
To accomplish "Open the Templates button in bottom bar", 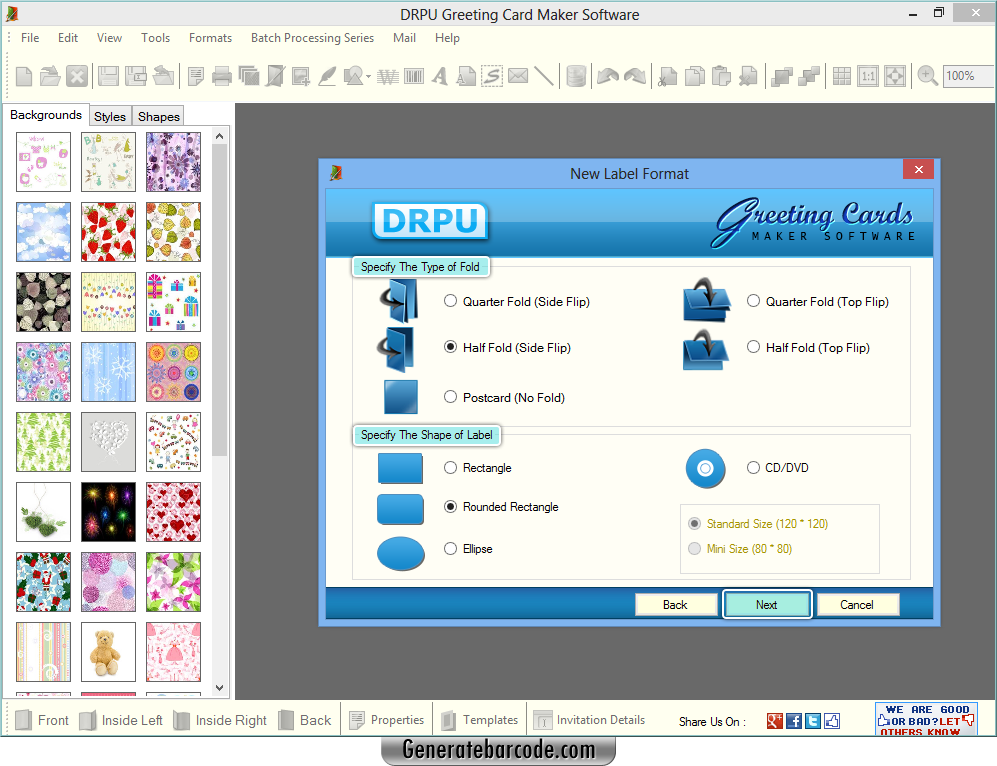I will pos(480,720).
